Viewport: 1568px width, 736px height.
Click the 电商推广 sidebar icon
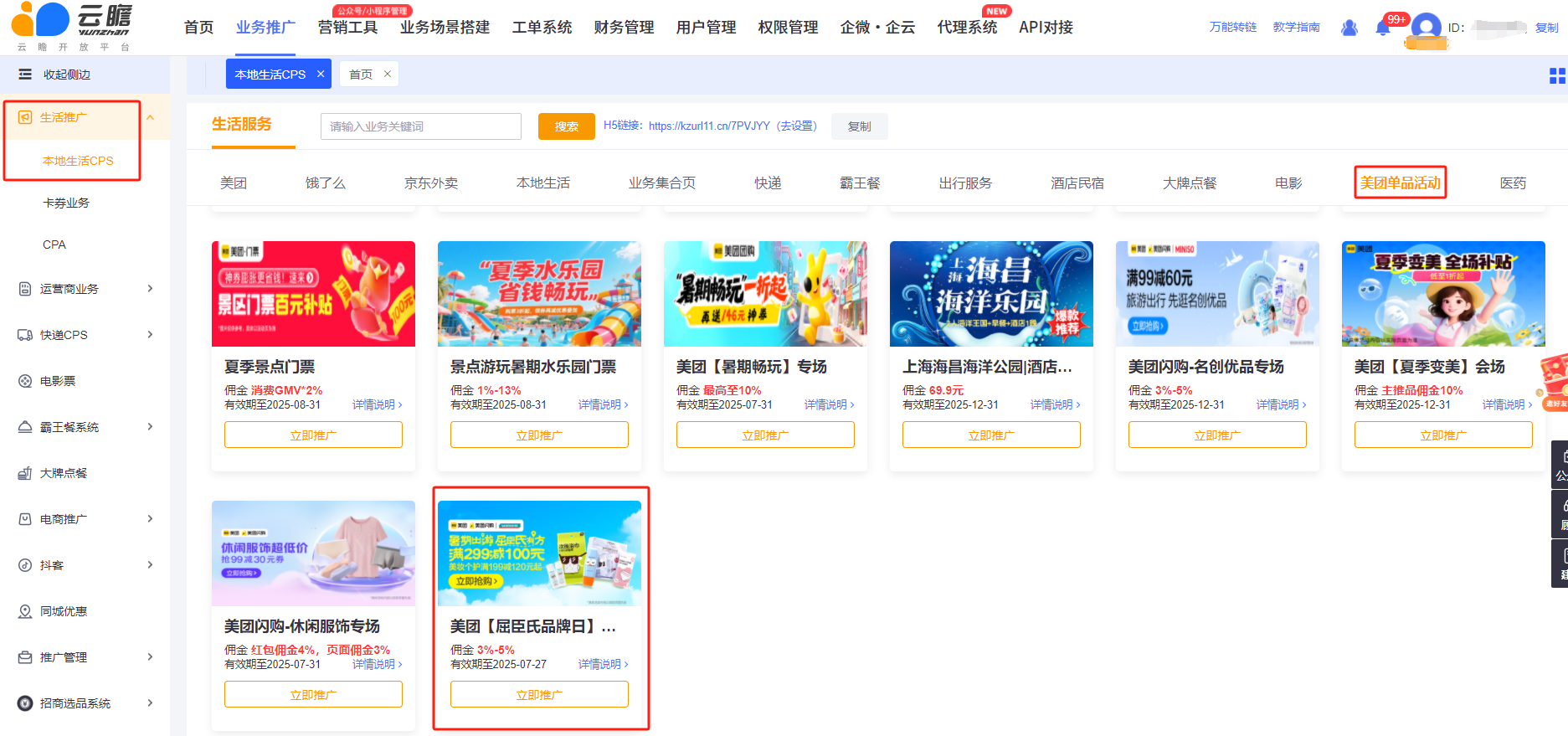pyautogui.click(x=25, y=519)
